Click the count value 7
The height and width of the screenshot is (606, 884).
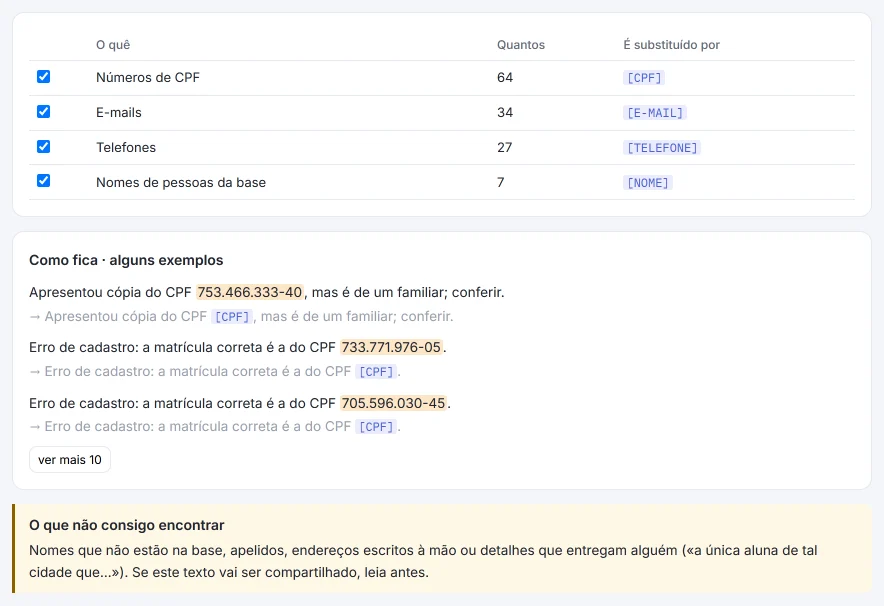tap(501, 182)
